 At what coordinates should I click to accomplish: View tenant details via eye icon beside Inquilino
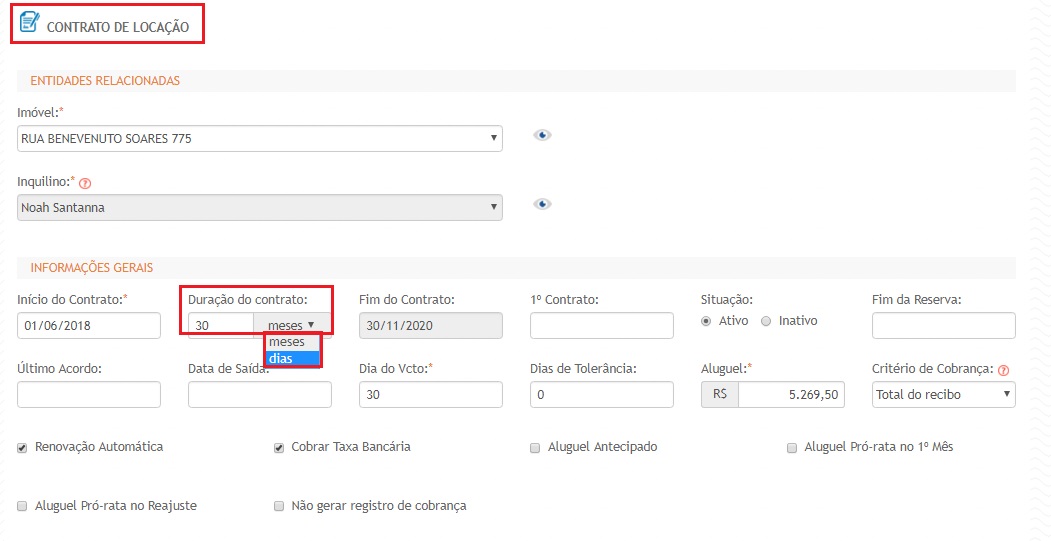click(x=542, y=204)
